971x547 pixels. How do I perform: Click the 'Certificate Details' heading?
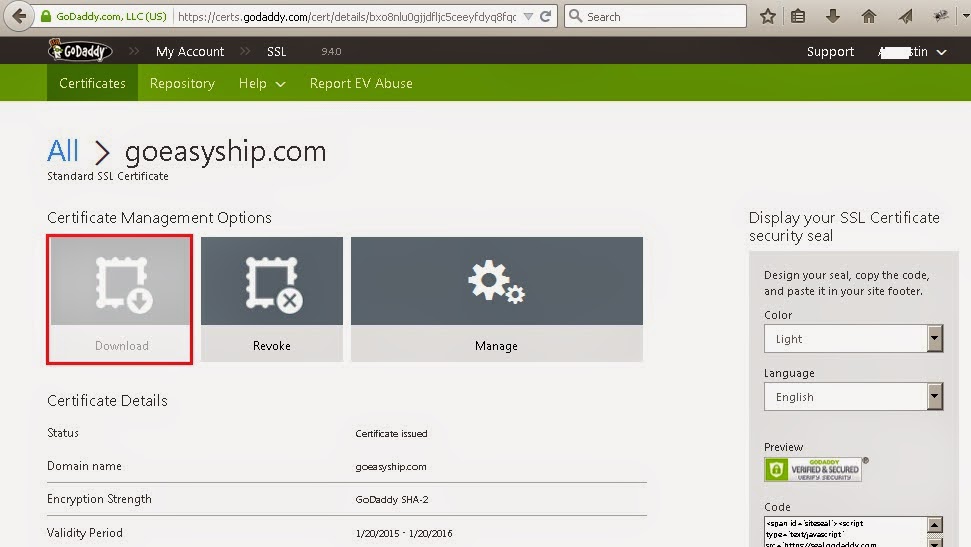tap(107, 401)
